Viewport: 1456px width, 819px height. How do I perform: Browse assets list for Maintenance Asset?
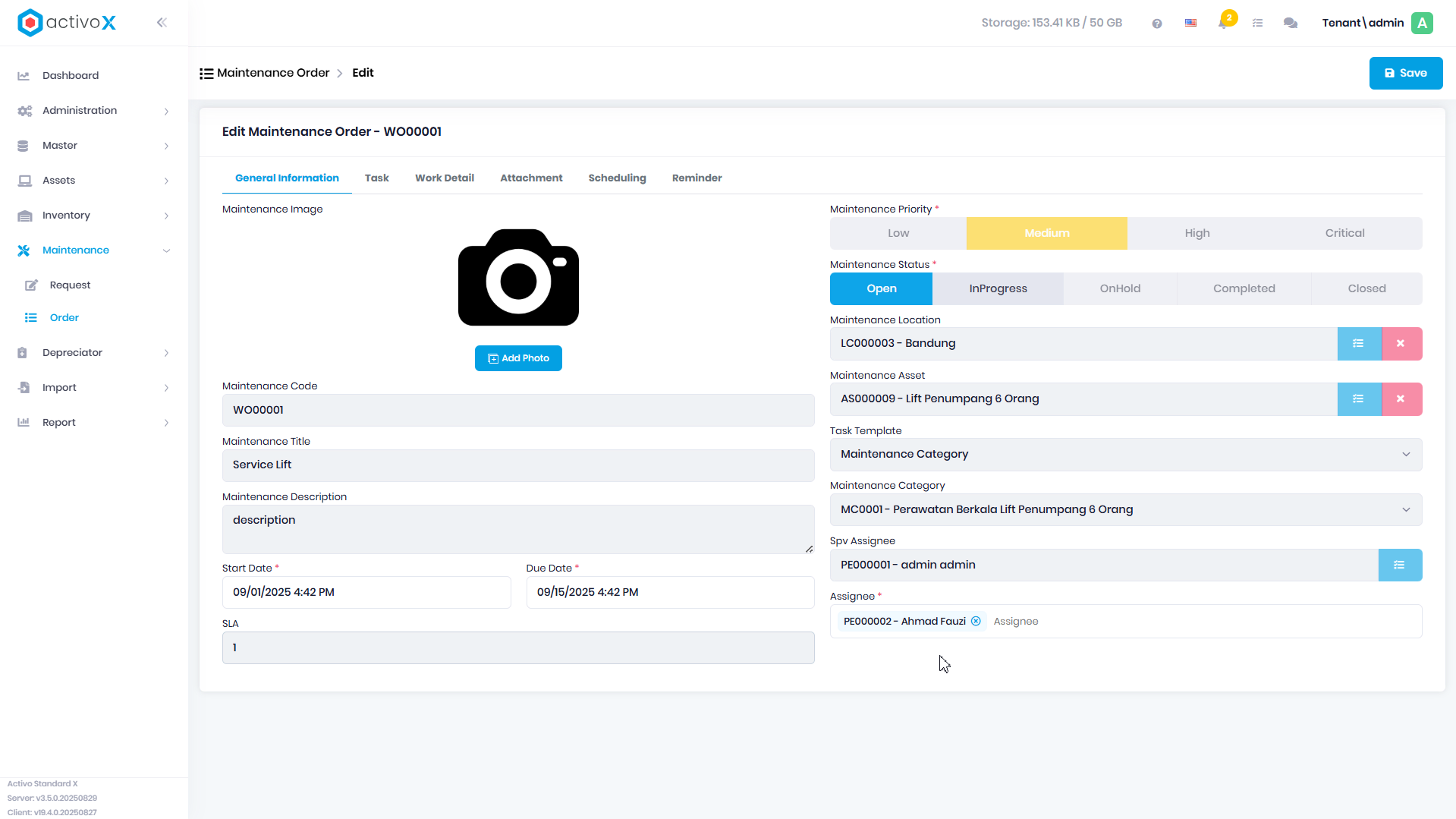[x=1359, y=399]
